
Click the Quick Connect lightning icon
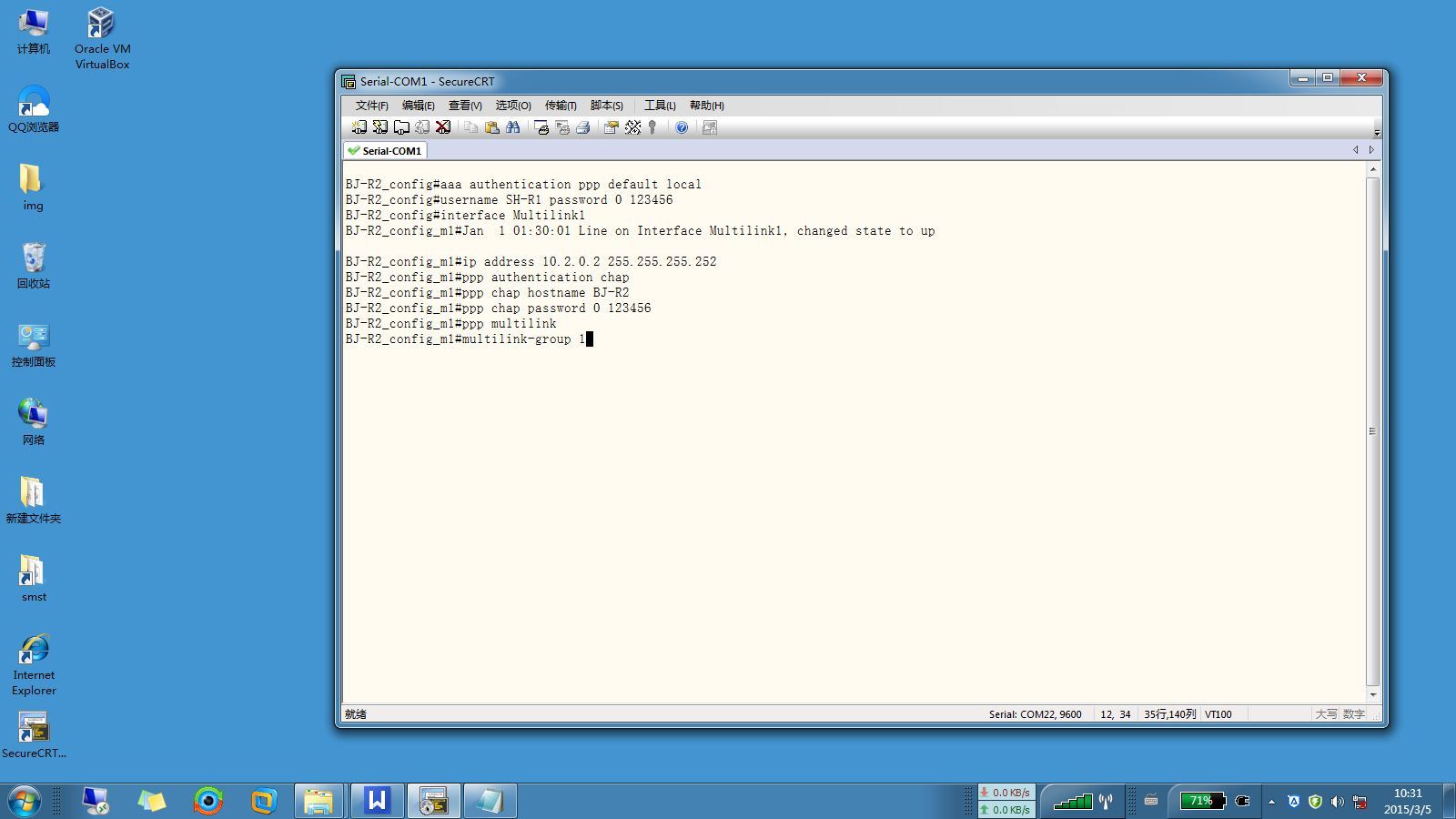[x=380, y=127]
